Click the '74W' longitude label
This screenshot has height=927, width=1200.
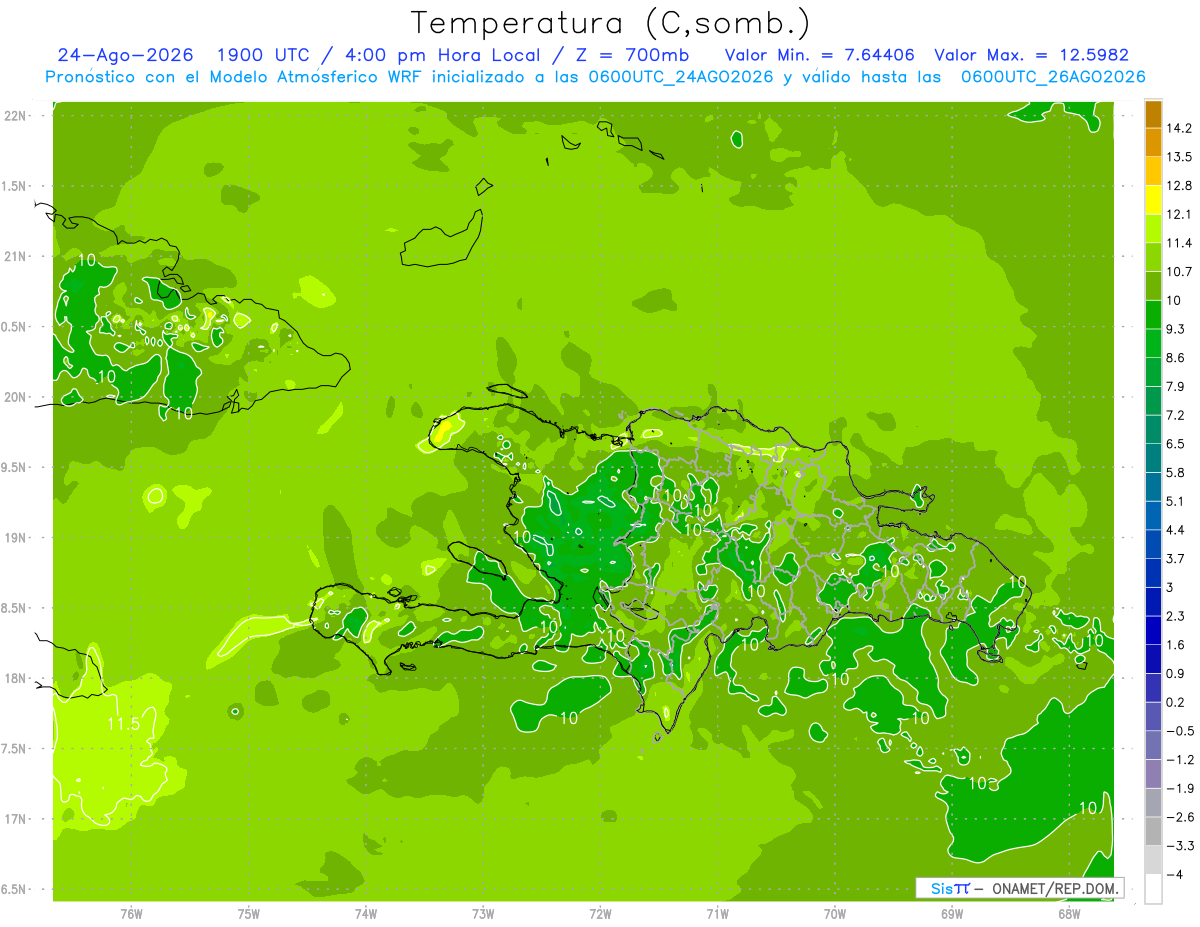(x=366, y=913)
